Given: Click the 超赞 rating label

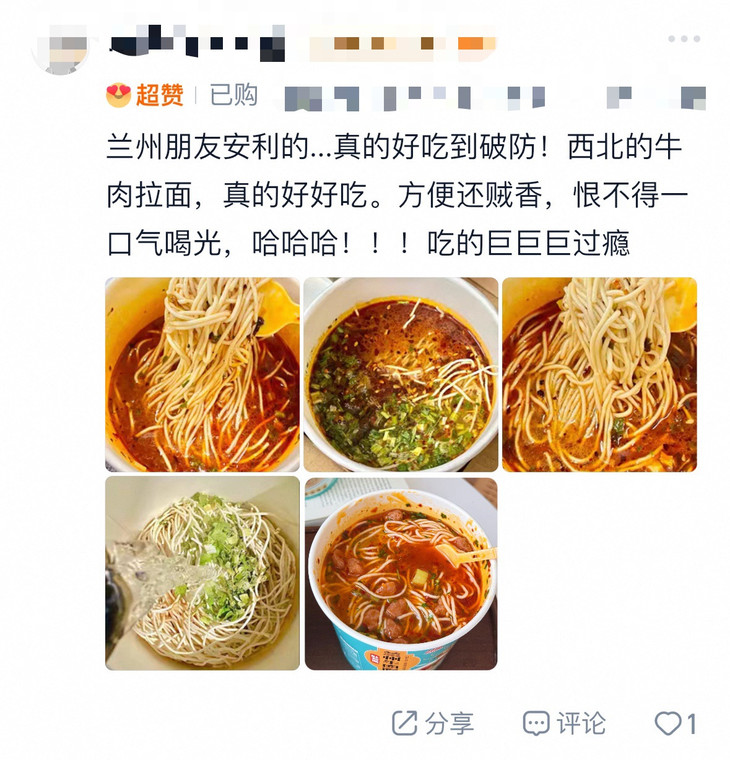Looking at the screenshot, I should (x=159, y=95).
